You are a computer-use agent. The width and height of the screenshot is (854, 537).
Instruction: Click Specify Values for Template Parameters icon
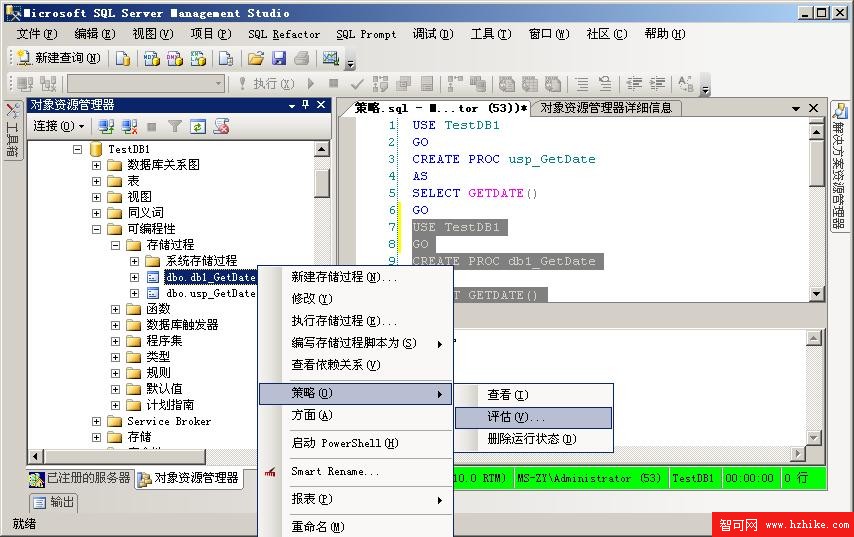(x=686, y=84)
